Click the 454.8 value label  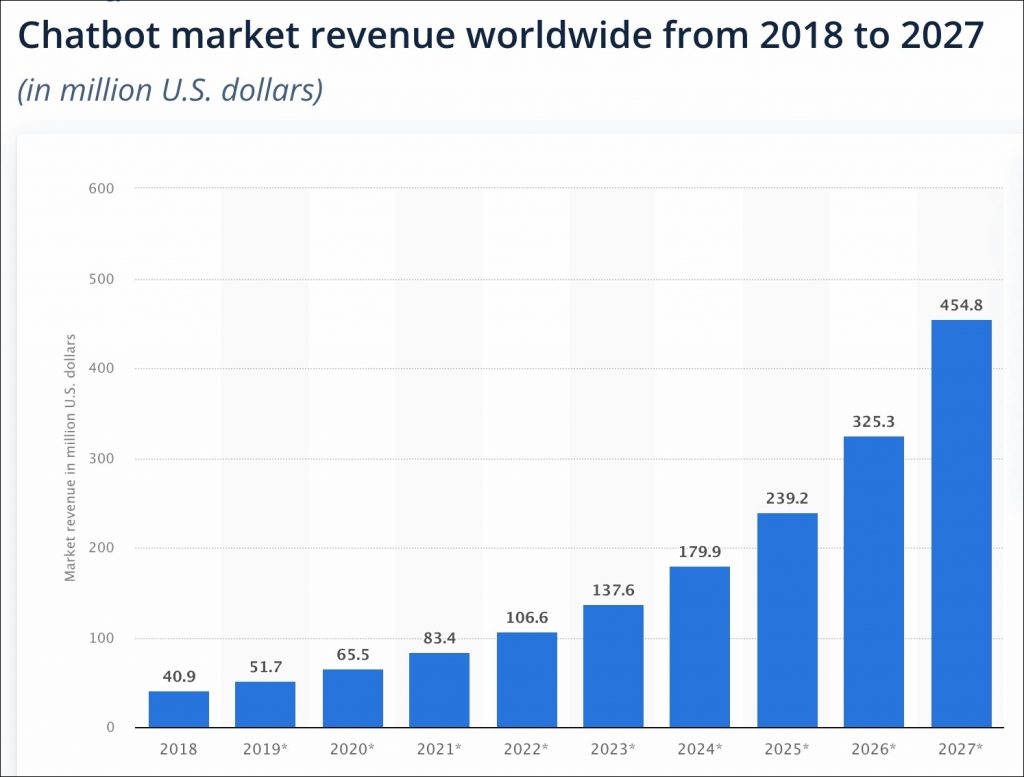click(961, 304)
